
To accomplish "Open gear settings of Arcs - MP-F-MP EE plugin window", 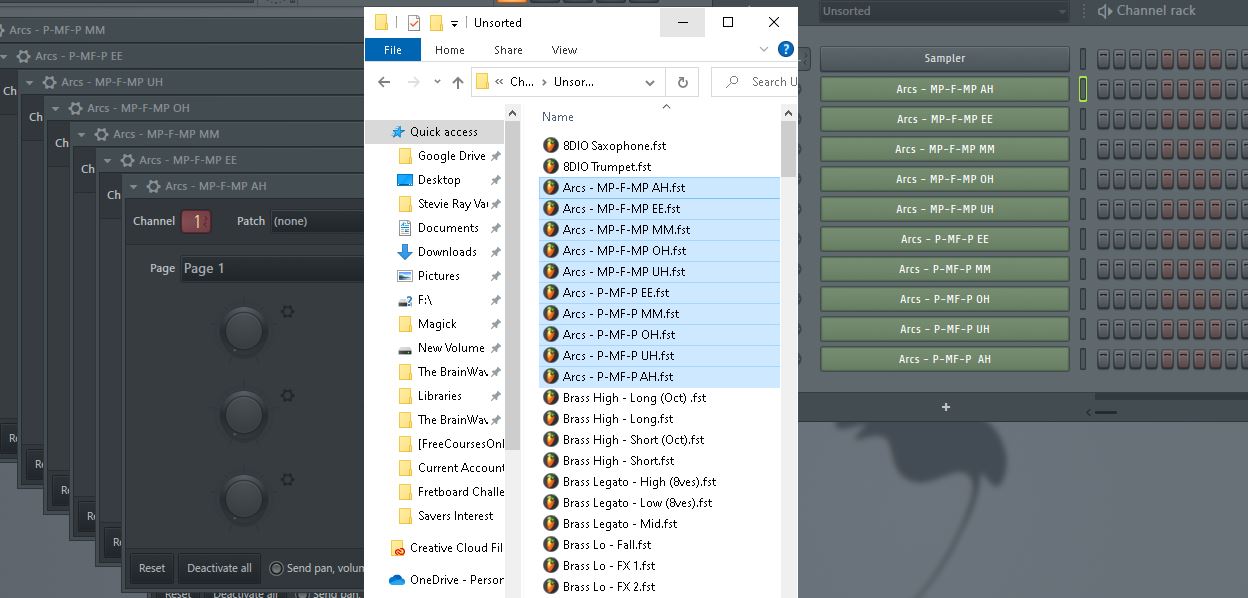I will click(x=127, y=160).
